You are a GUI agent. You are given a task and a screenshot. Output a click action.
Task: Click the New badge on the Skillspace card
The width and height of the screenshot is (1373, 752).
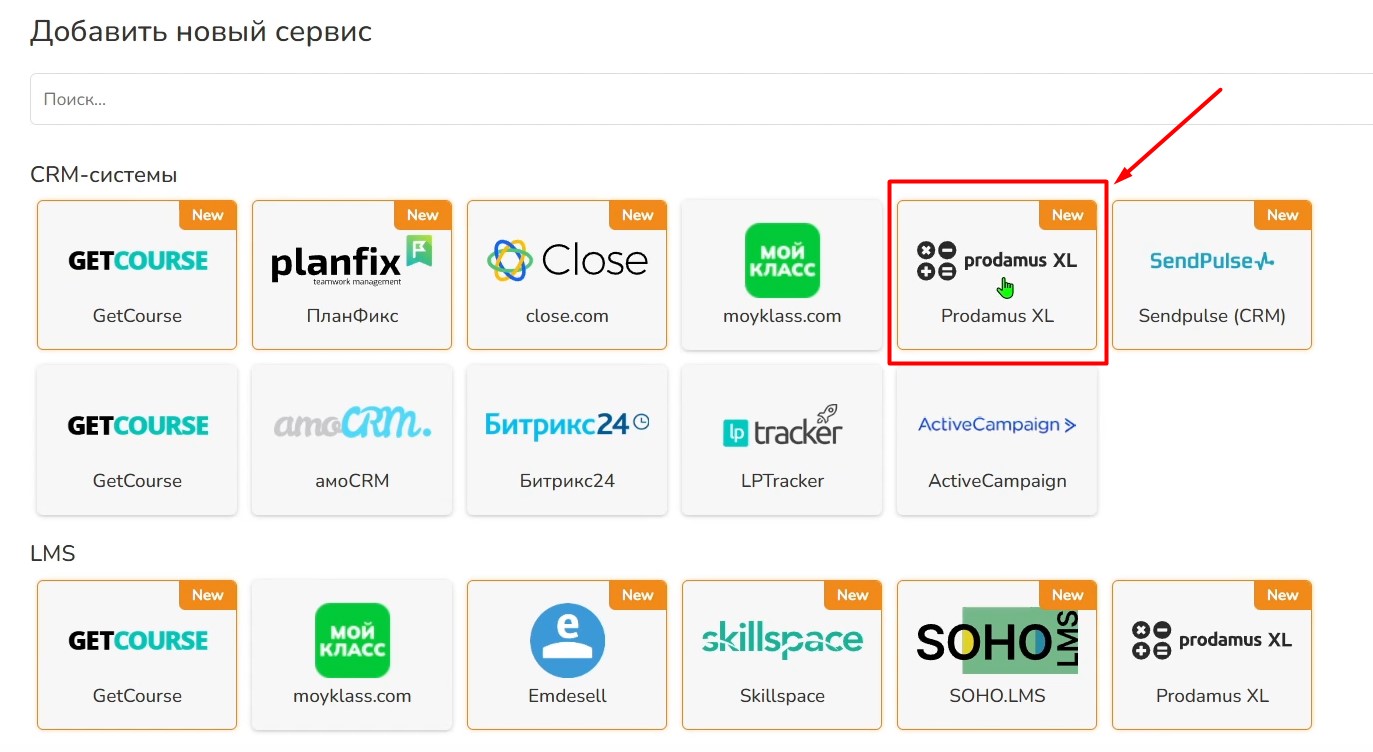click(x=852, y=595)
